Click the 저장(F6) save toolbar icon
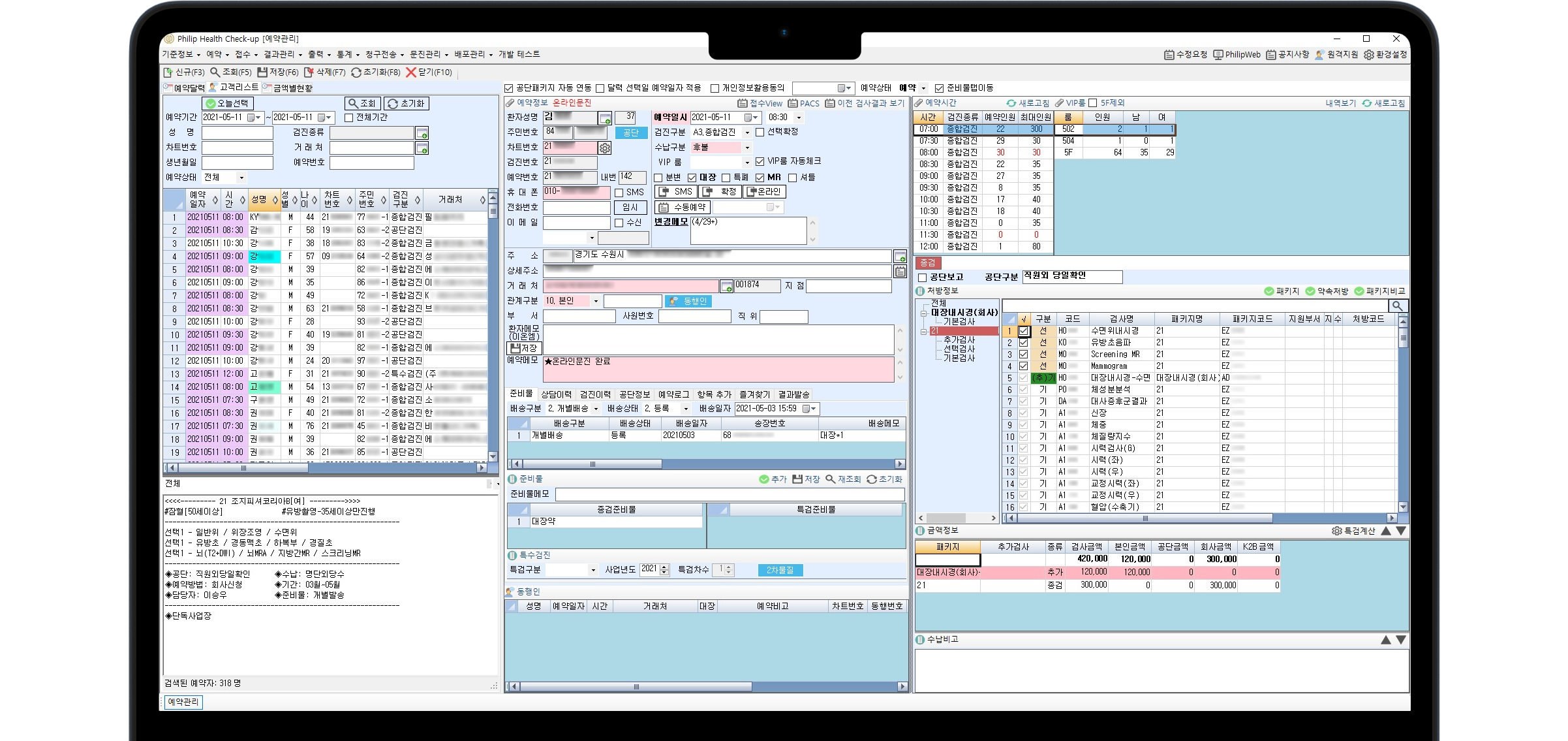The width and height of the screenshot is (1568, 741). tap(262, 72)
